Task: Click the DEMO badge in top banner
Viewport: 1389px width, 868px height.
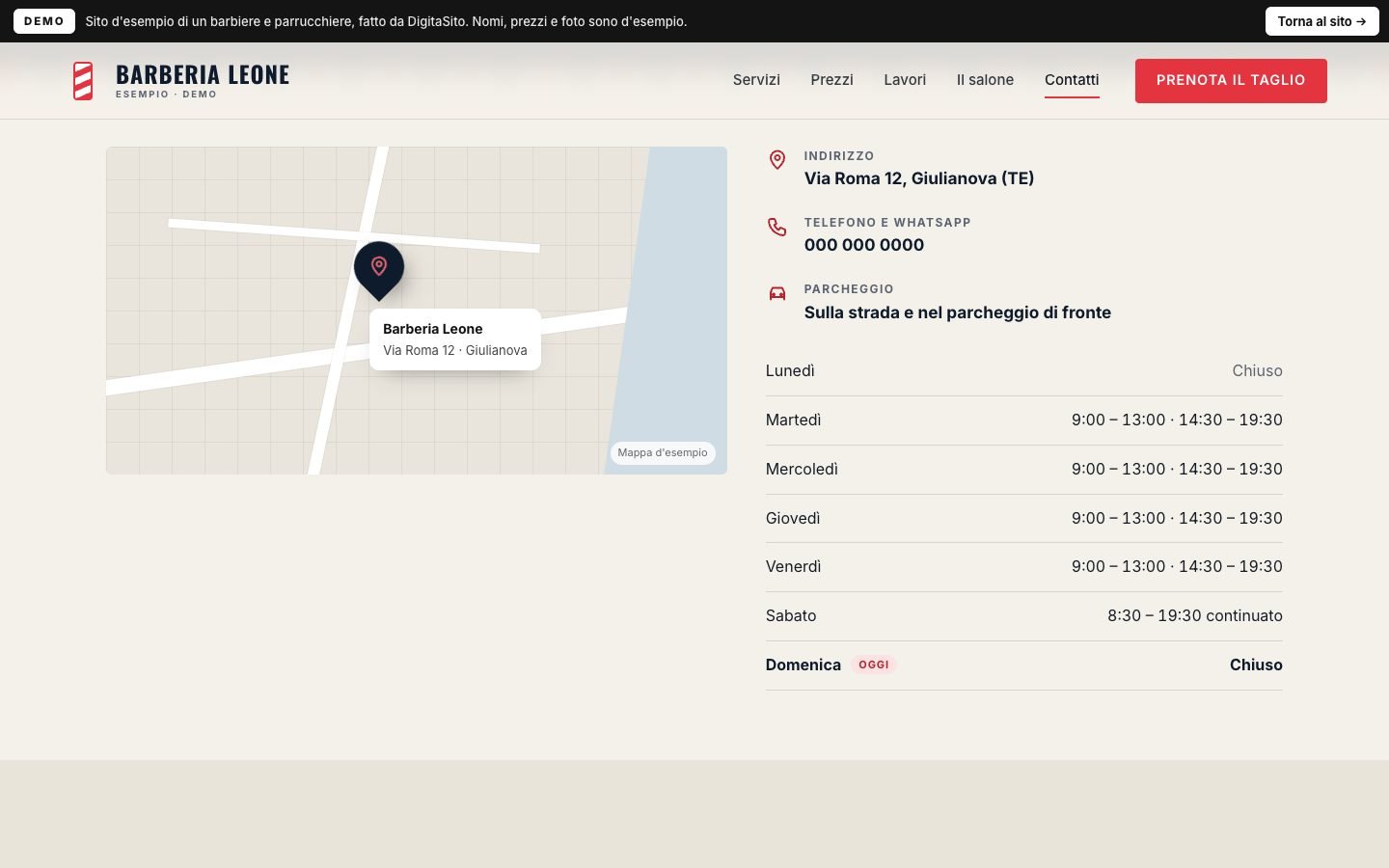Action: click(x=44, y=21)
